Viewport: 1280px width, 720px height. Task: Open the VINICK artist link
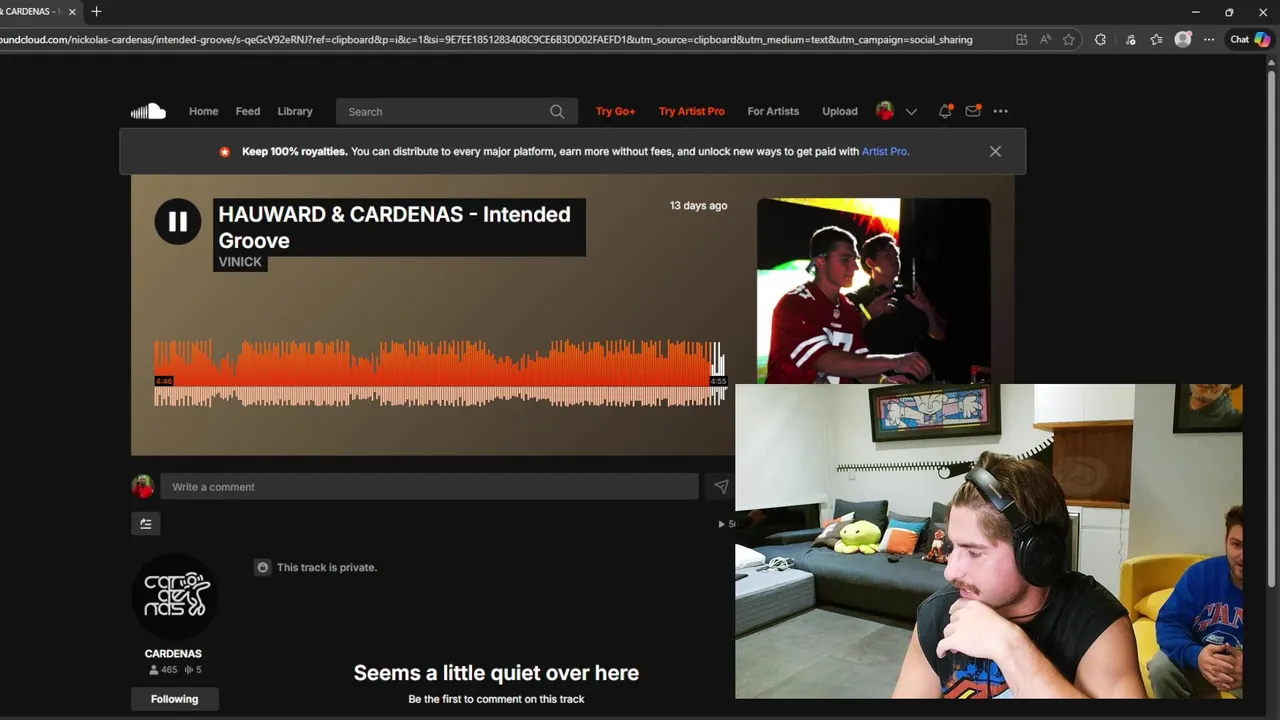click(x=240, y=262)
